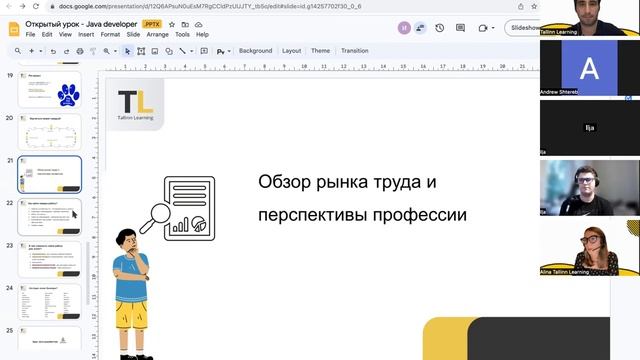Insert an image from toolbar
The width and height of the screenshot is (640, 360).
[155, 51]
